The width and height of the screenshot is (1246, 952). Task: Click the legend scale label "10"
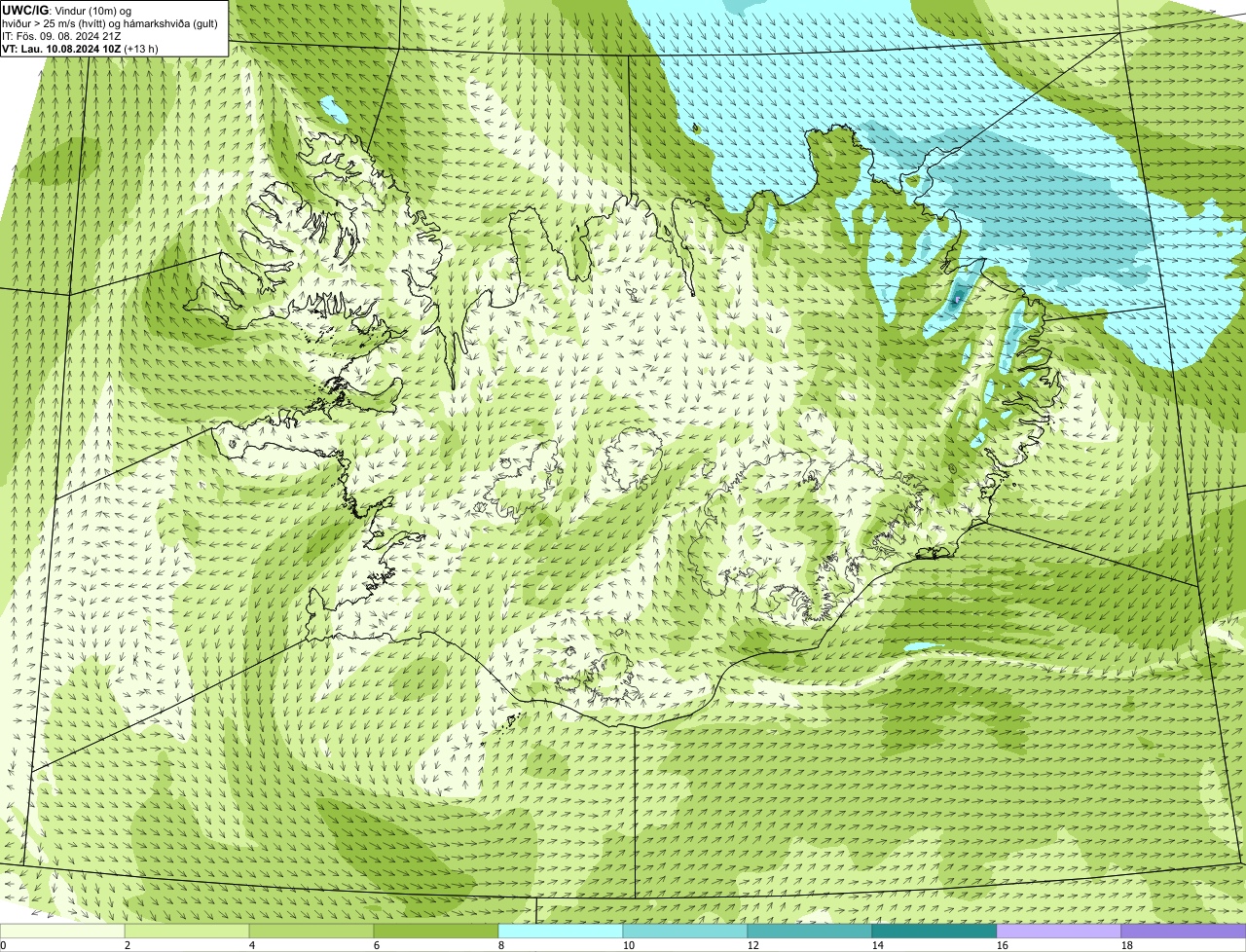[629, 945]
